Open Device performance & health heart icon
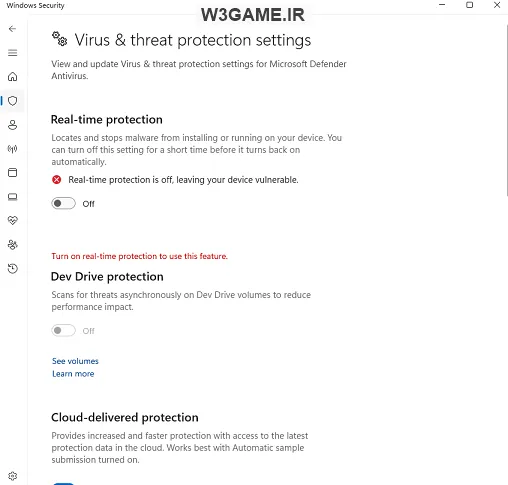The height and width of the screenshot is (485, 508). [12, 220]
